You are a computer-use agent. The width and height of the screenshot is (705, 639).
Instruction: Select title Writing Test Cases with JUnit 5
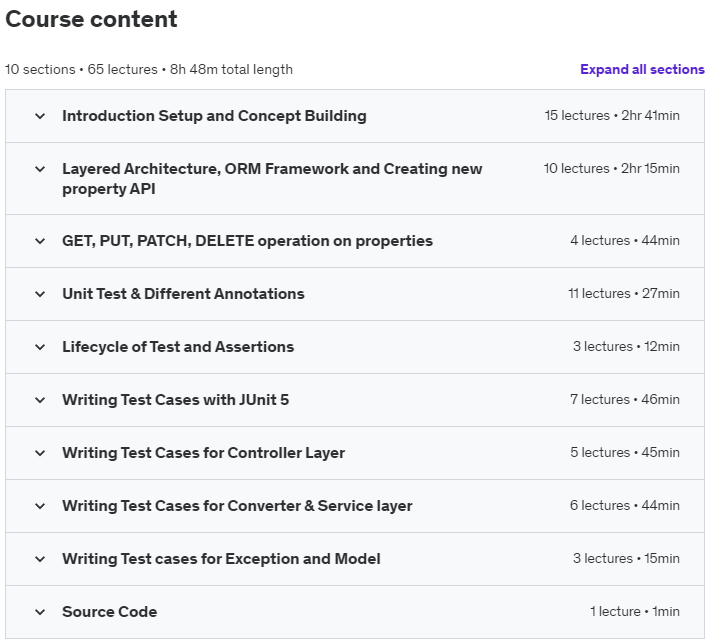pyautogui.click(x=175, y=400)
